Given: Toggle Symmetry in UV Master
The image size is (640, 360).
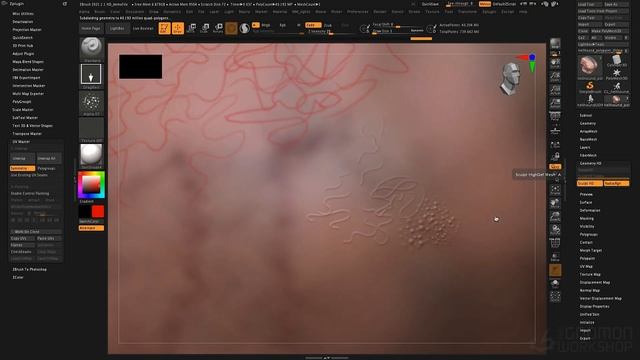Looking at the screenshot, I should point(22,168).
